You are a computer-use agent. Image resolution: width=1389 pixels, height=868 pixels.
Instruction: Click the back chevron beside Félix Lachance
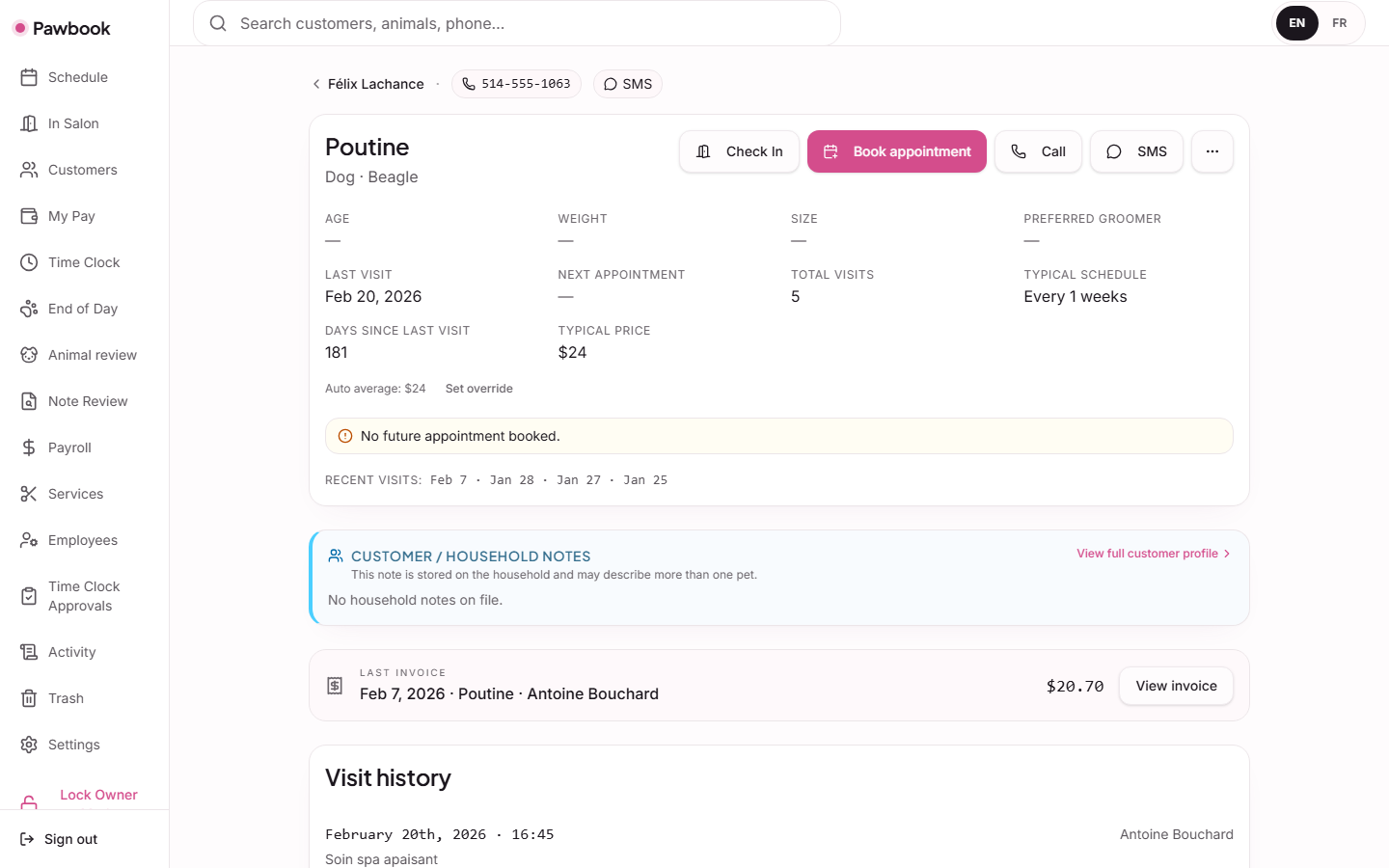(316, 84)
